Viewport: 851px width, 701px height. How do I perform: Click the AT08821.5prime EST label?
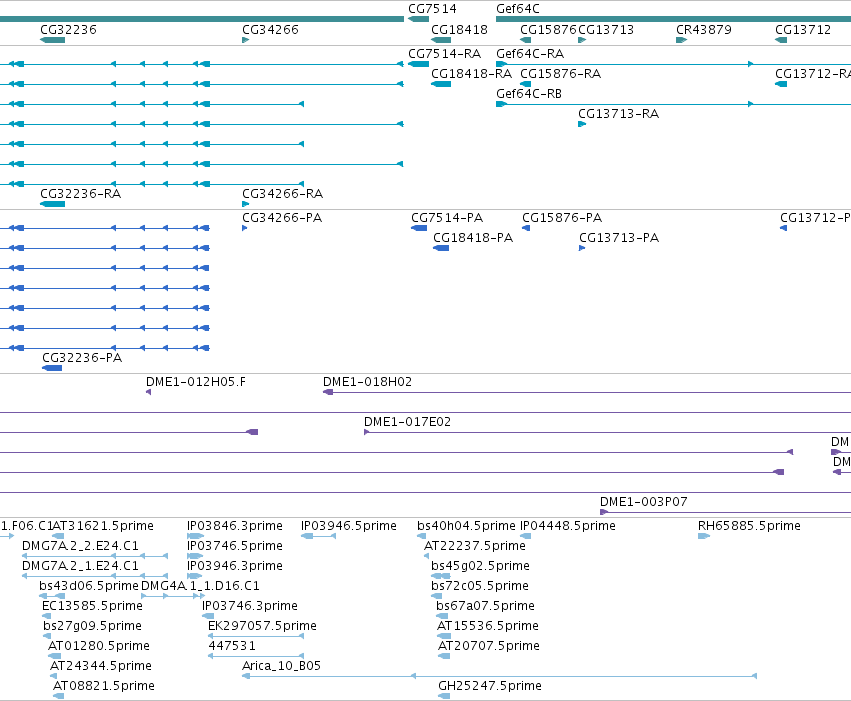click(104, 686)
